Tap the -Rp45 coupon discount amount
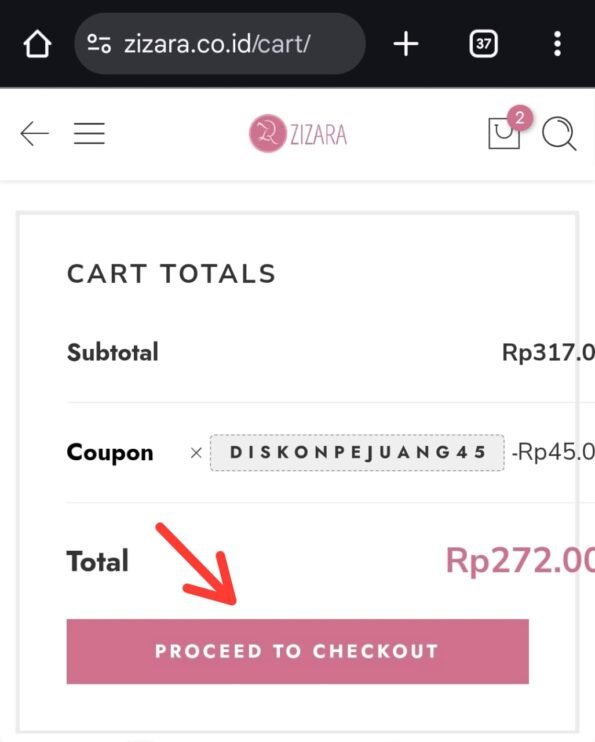 (x=553, y=452)
